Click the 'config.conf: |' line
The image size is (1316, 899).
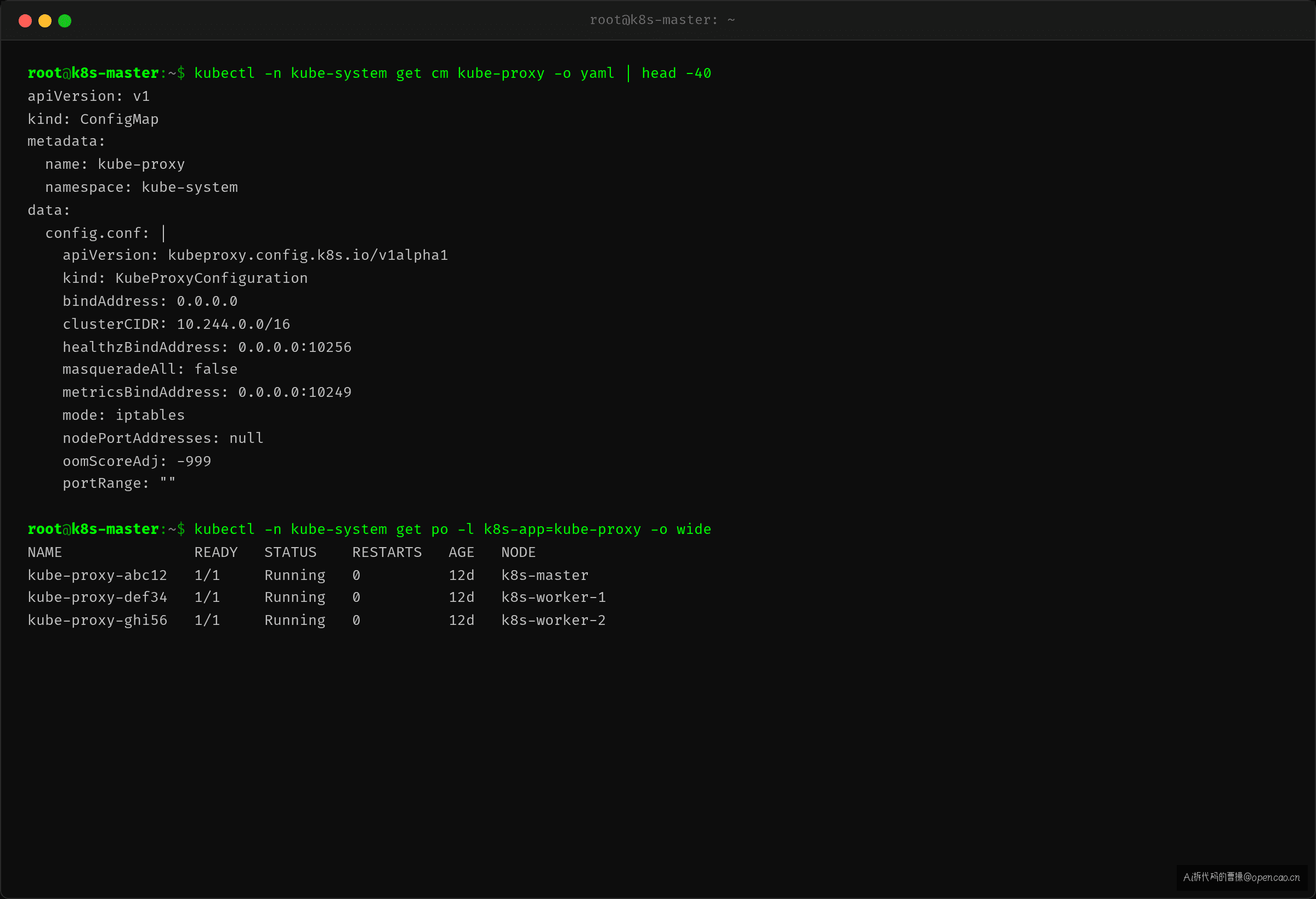[x=106, y=232]
